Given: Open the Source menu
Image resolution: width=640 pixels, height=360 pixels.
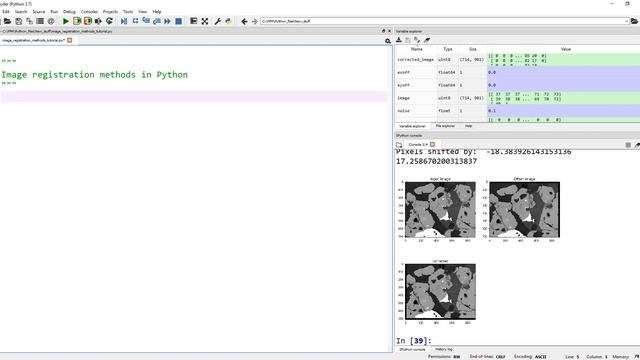Looking at the screenshot, I should click(39, 12).
